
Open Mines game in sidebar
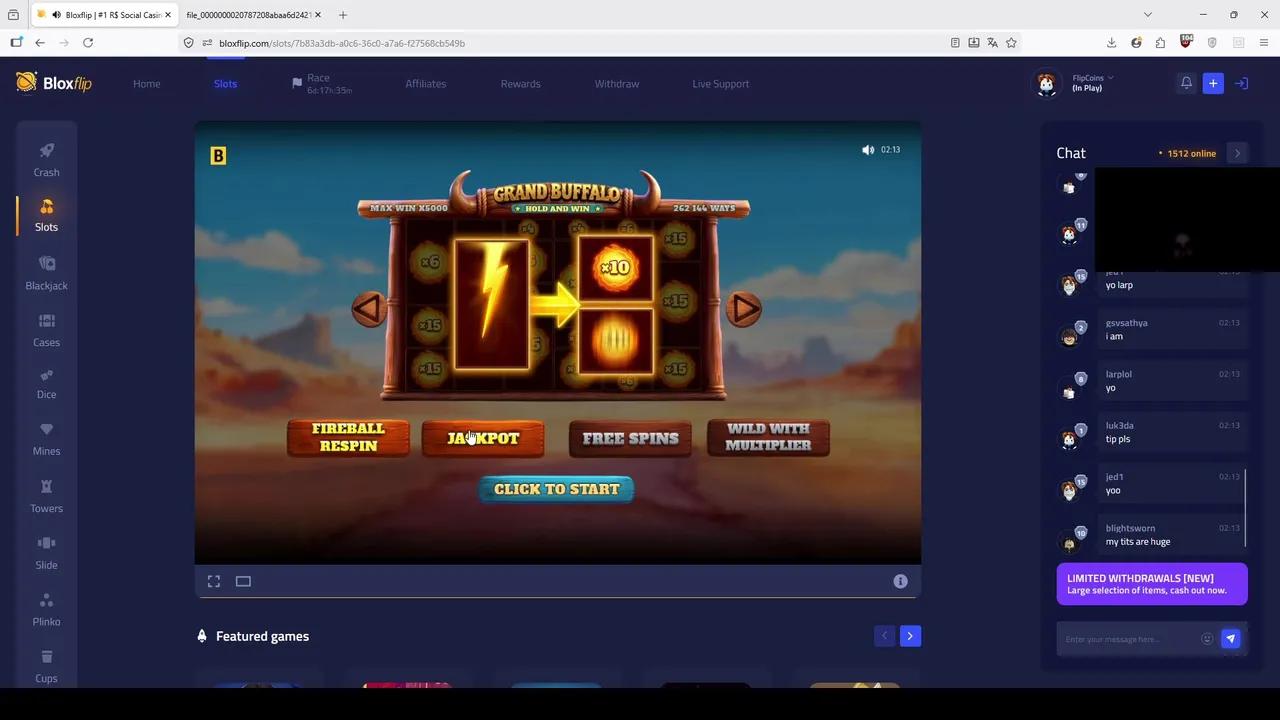click(46, 440)
